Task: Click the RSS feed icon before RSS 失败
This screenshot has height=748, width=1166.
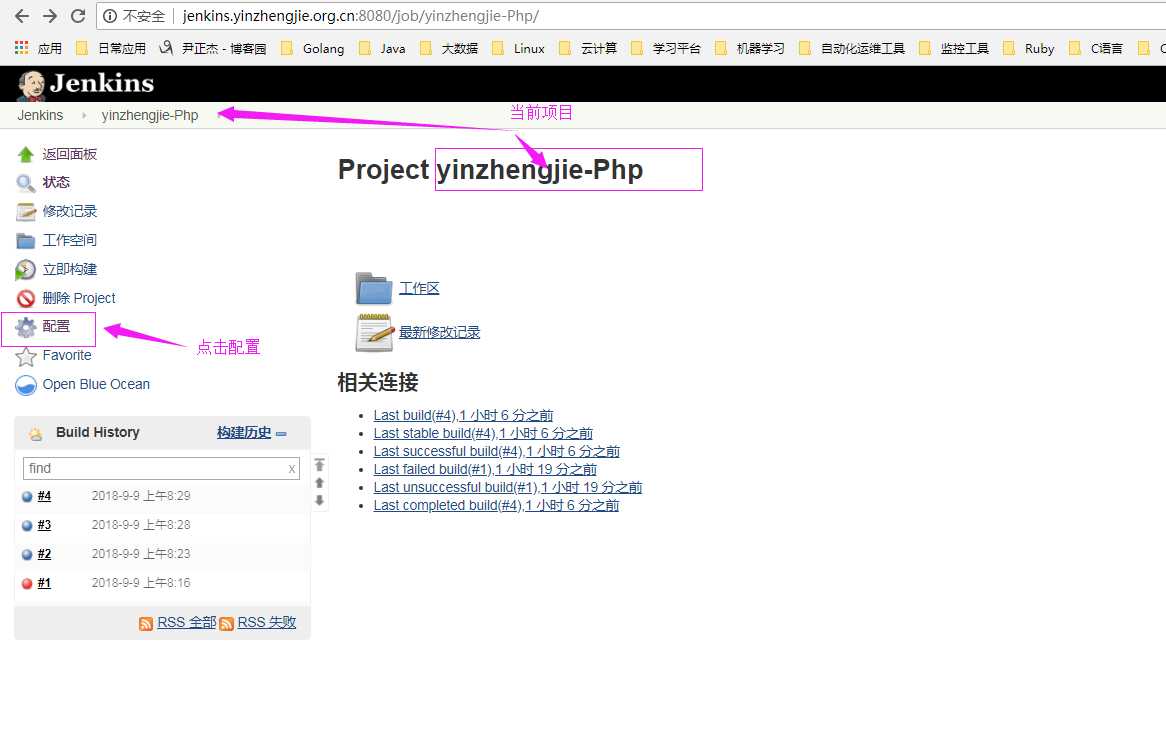Action: (227, 624)
